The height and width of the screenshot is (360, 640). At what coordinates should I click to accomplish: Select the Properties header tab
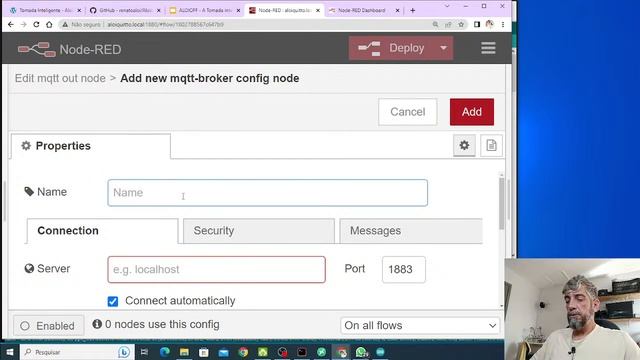[91, 146]
